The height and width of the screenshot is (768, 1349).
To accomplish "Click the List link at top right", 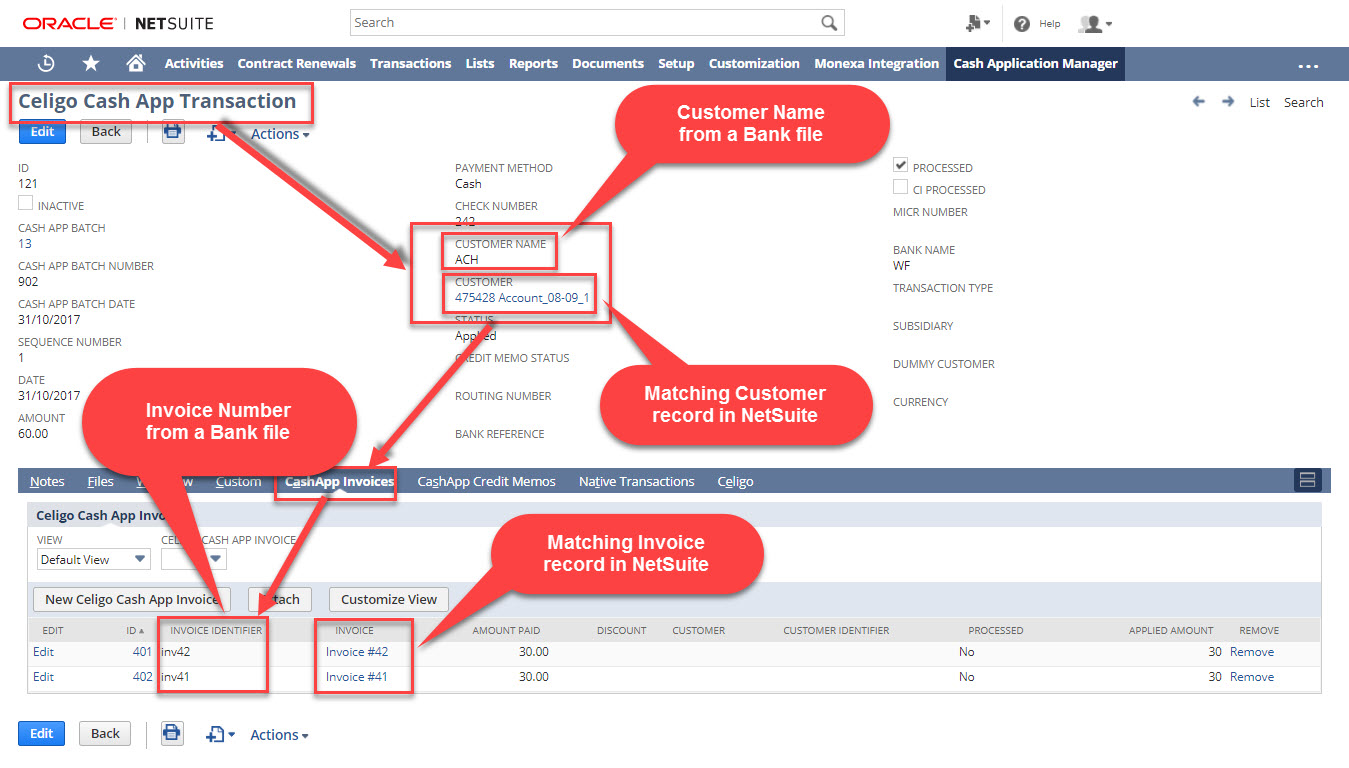I will click(x=1260, y=102).
